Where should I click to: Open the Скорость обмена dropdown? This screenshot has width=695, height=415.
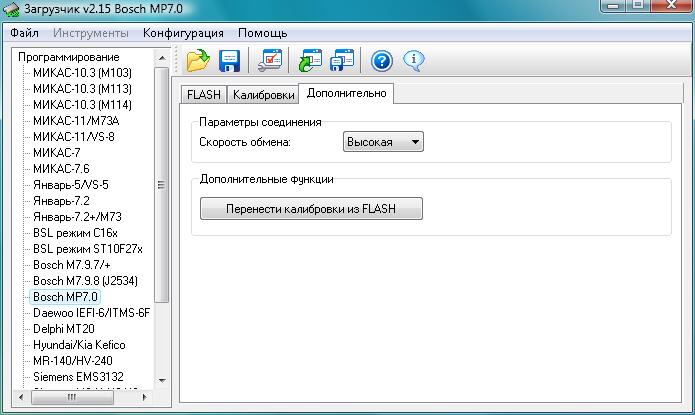coord(383,142)
